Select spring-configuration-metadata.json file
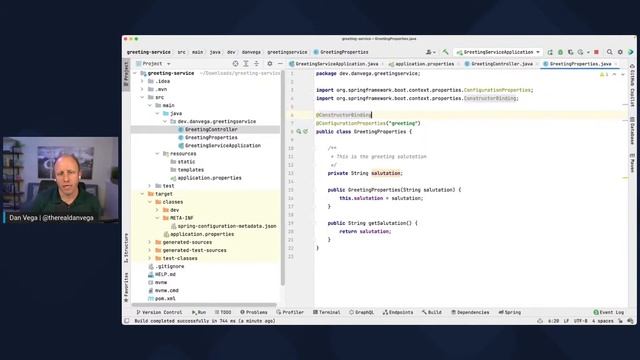 point(224,226)
